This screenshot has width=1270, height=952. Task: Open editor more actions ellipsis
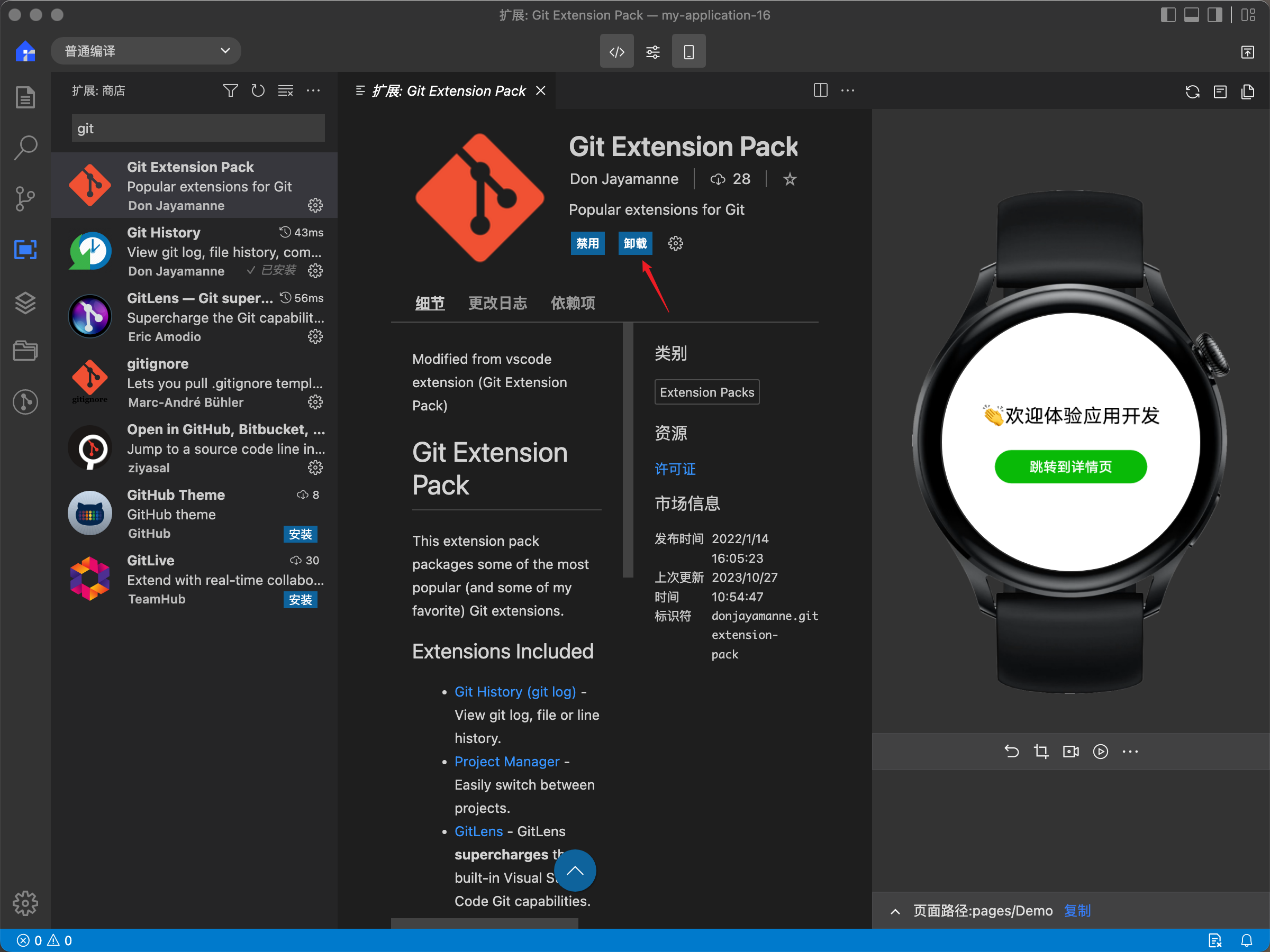click(847, 90)
